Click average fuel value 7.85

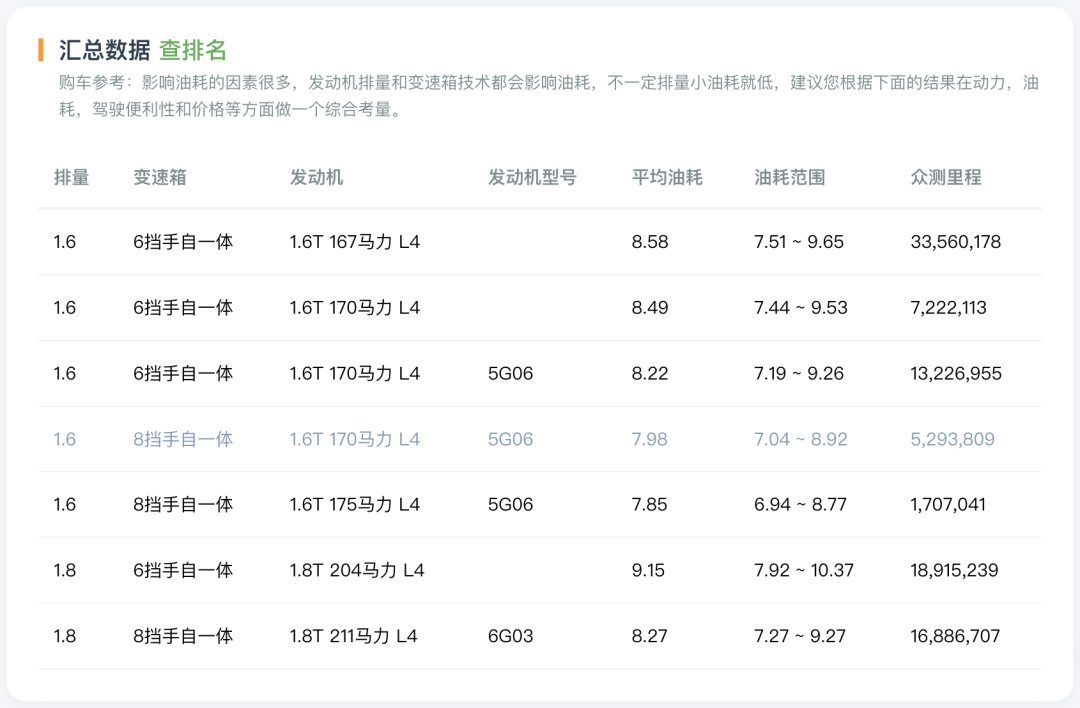click(x=650, y=504)
